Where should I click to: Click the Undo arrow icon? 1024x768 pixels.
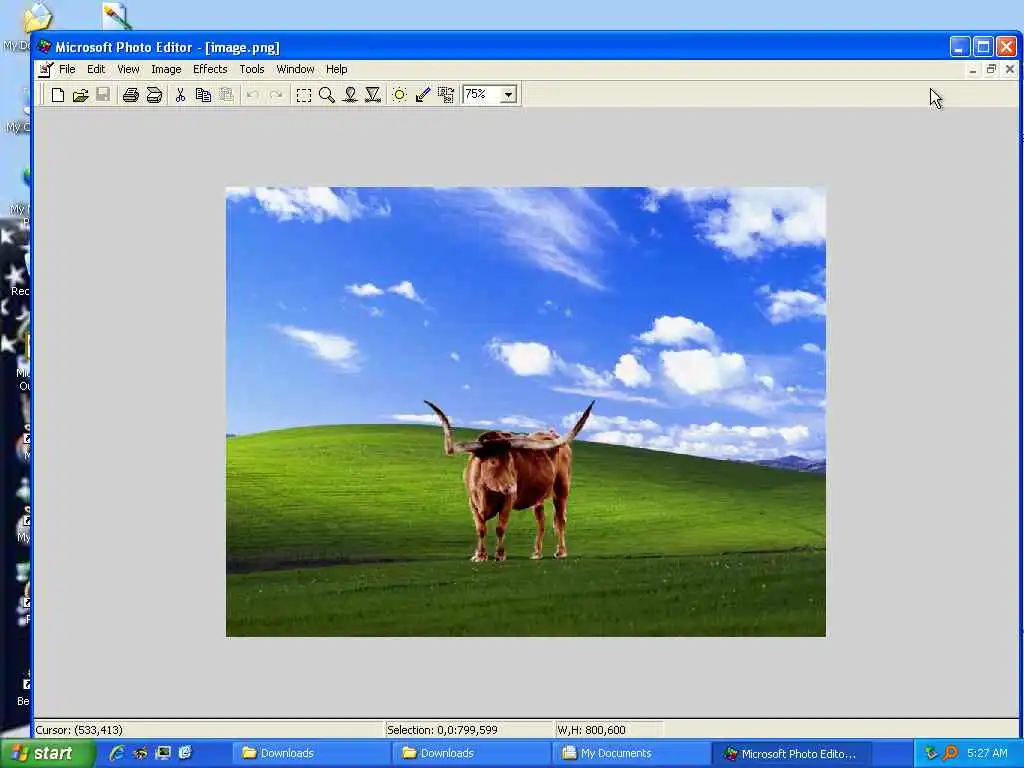pos(253,95)
